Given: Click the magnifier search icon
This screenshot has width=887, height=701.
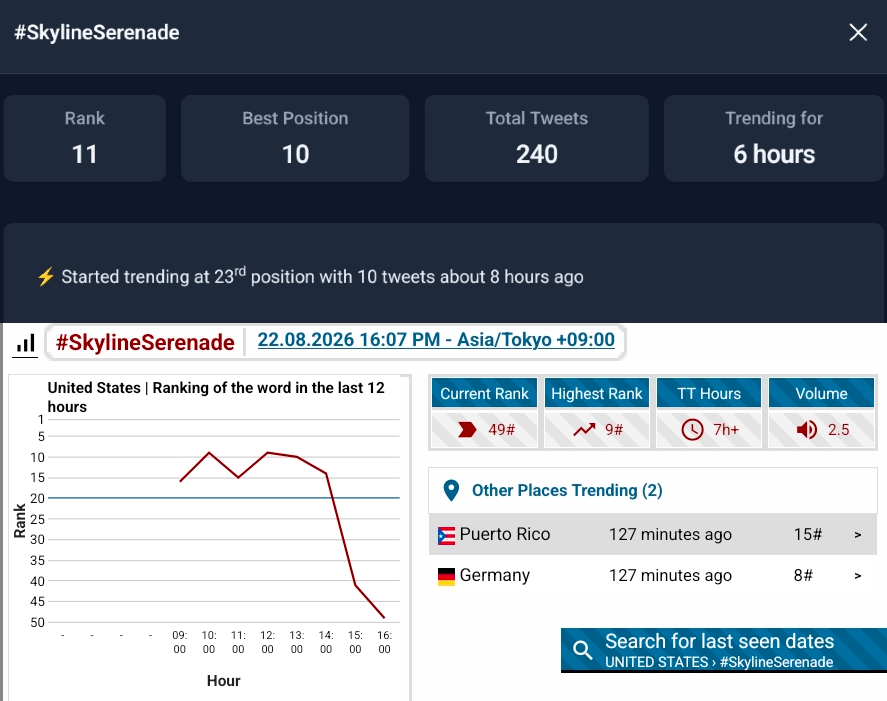Looking at the screenshot, I should pyautogui.click(x=583, y=650).
